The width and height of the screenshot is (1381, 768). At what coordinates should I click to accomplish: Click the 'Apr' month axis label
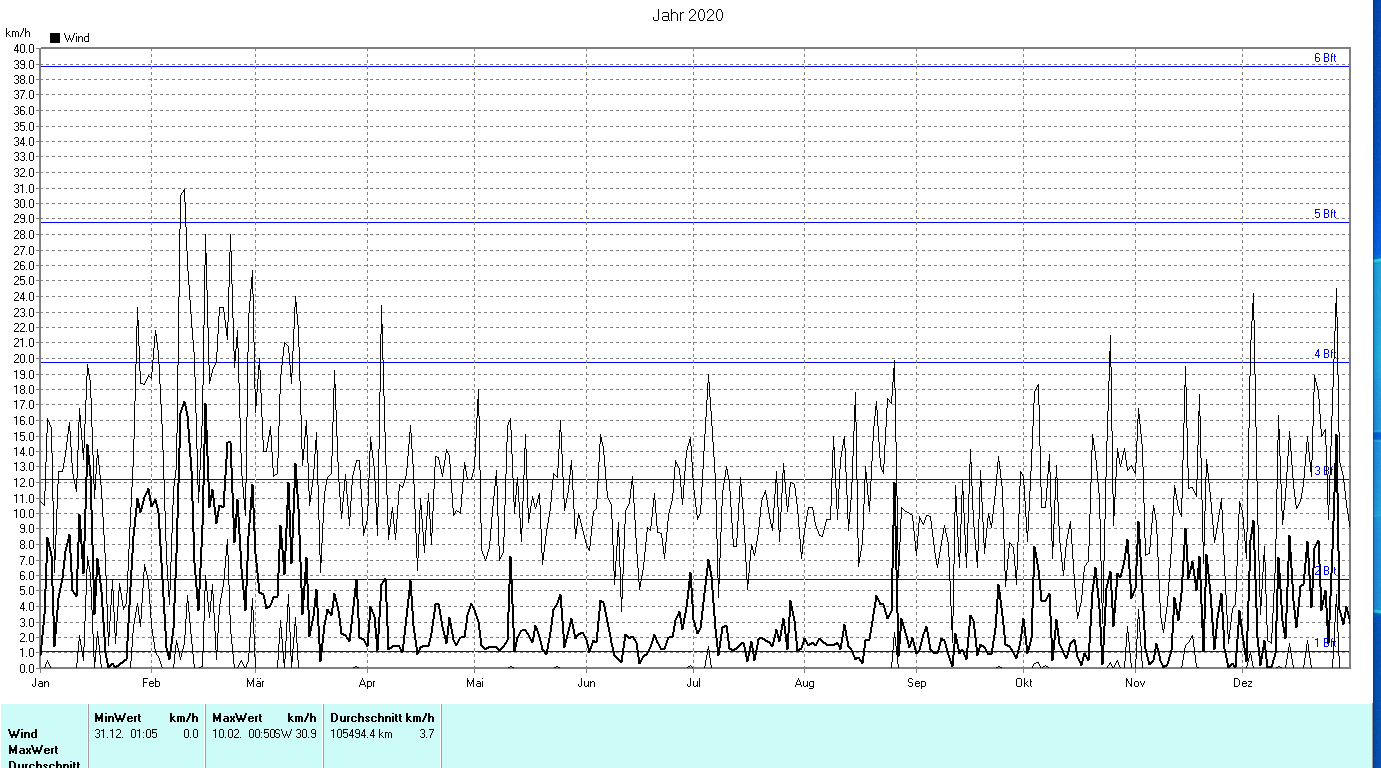pyautogui.click(x=367, y=684)
